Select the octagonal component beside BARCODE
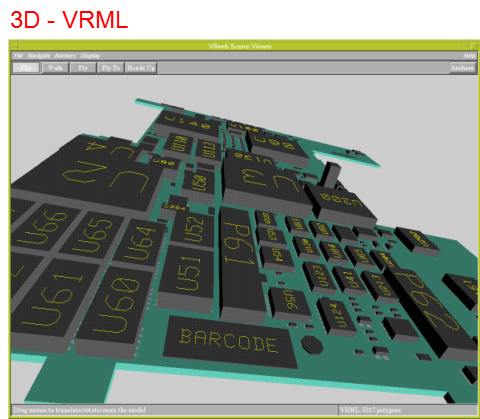 [312, 344]
